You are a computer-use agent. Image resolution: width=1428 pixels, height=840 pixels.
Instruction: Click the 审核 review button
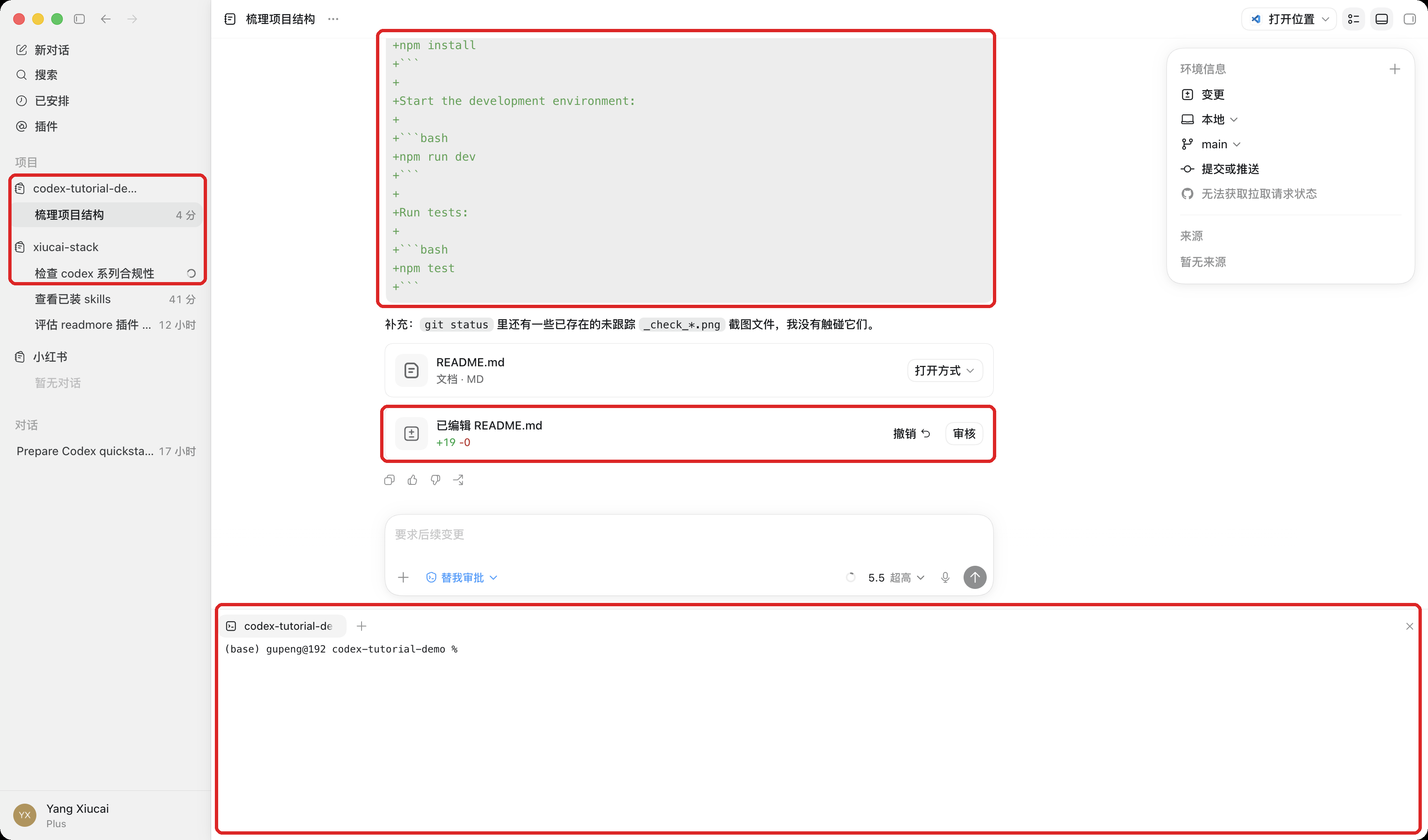click(964, 433)
